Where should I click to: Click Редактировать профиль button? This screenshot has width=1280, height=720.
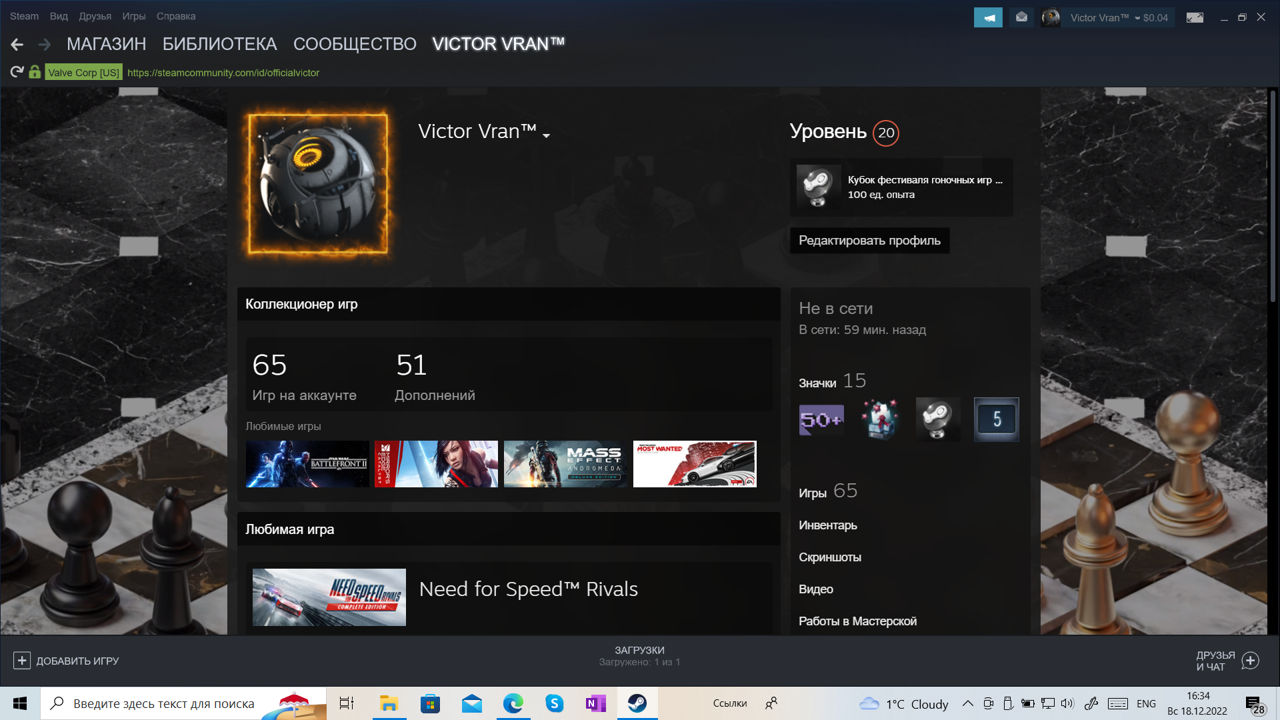pos(869,240)
